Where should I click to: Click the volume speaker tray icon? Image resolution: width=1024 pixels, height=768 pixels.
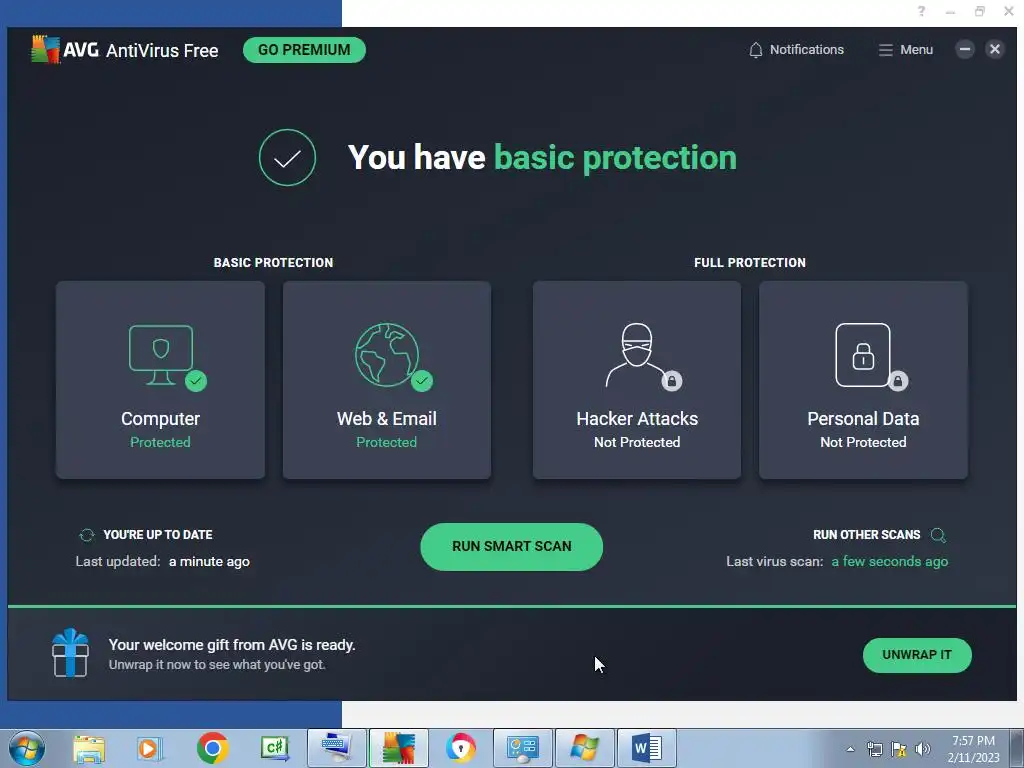pyautogui.click(x=922, y=749)
